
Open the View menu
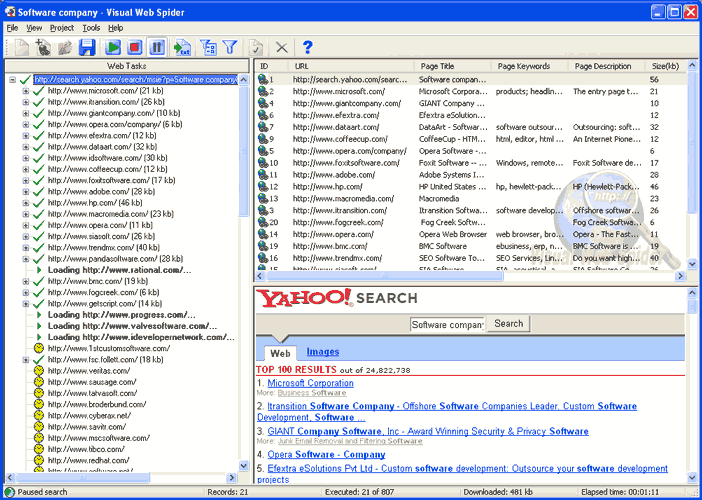click(x=34, y=28)
